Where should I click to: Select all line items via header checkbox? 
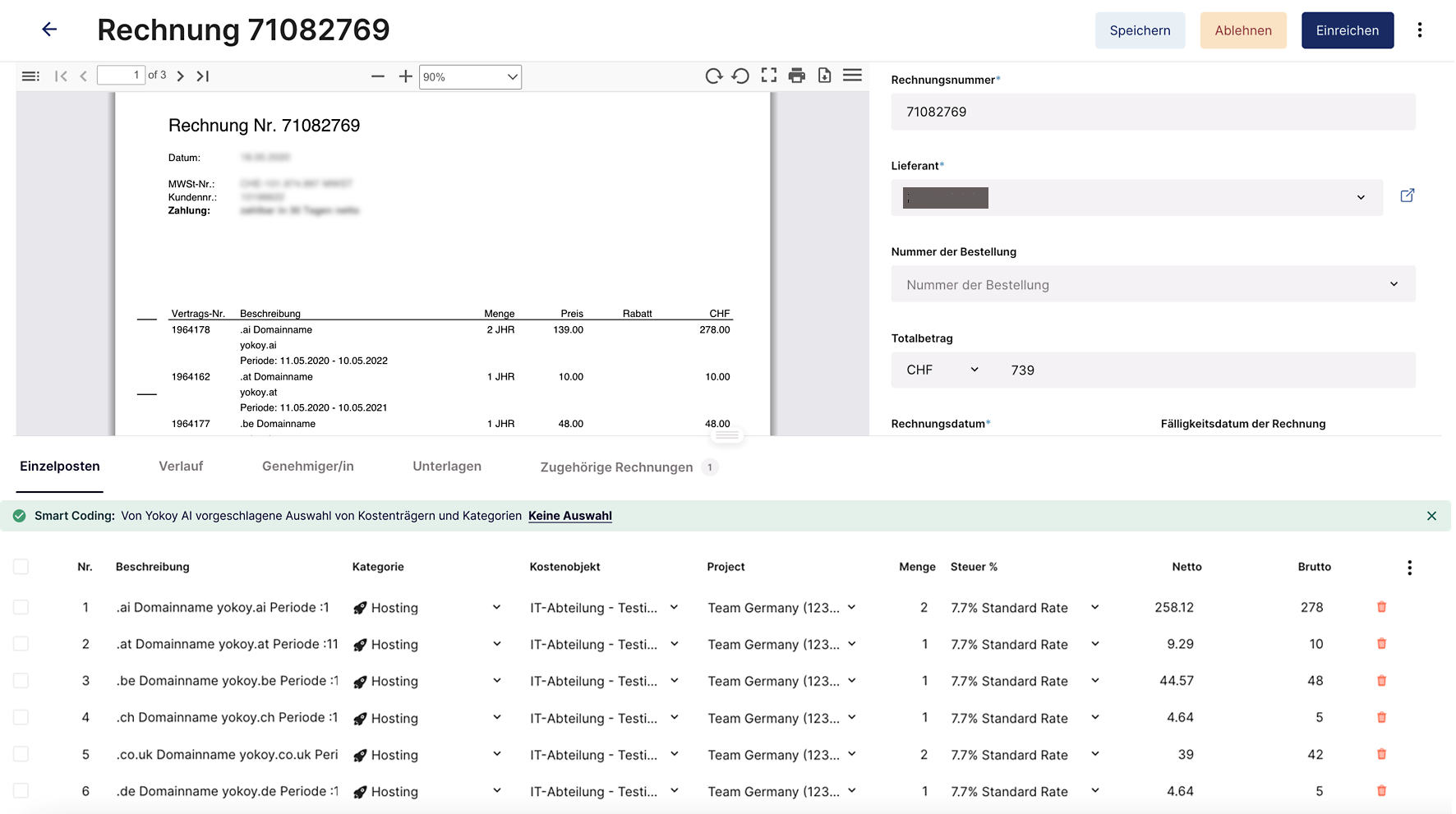[x=21, y=567]
